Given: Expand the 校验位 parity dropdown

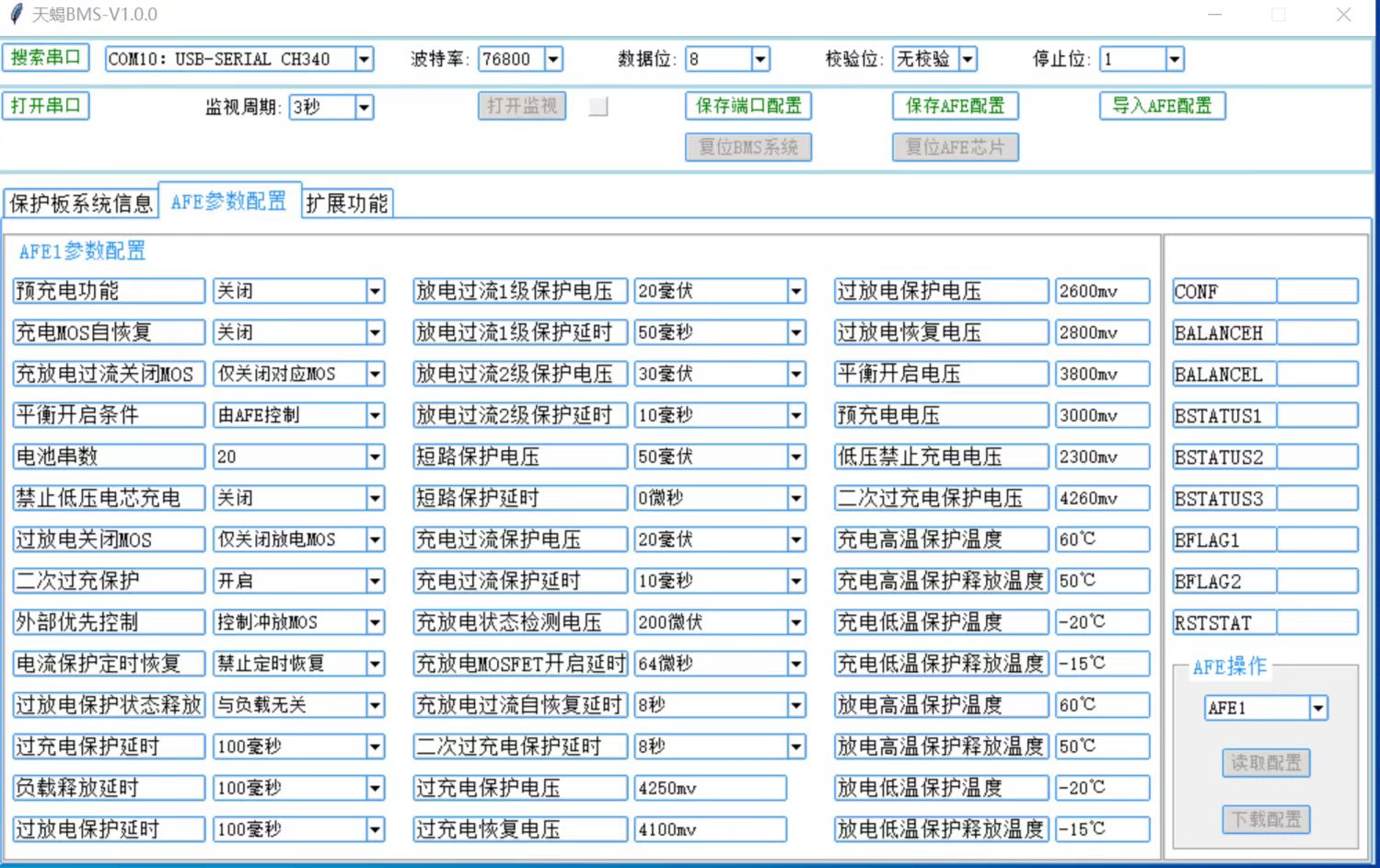Looking at the screenshot, I should pos(968,60).
